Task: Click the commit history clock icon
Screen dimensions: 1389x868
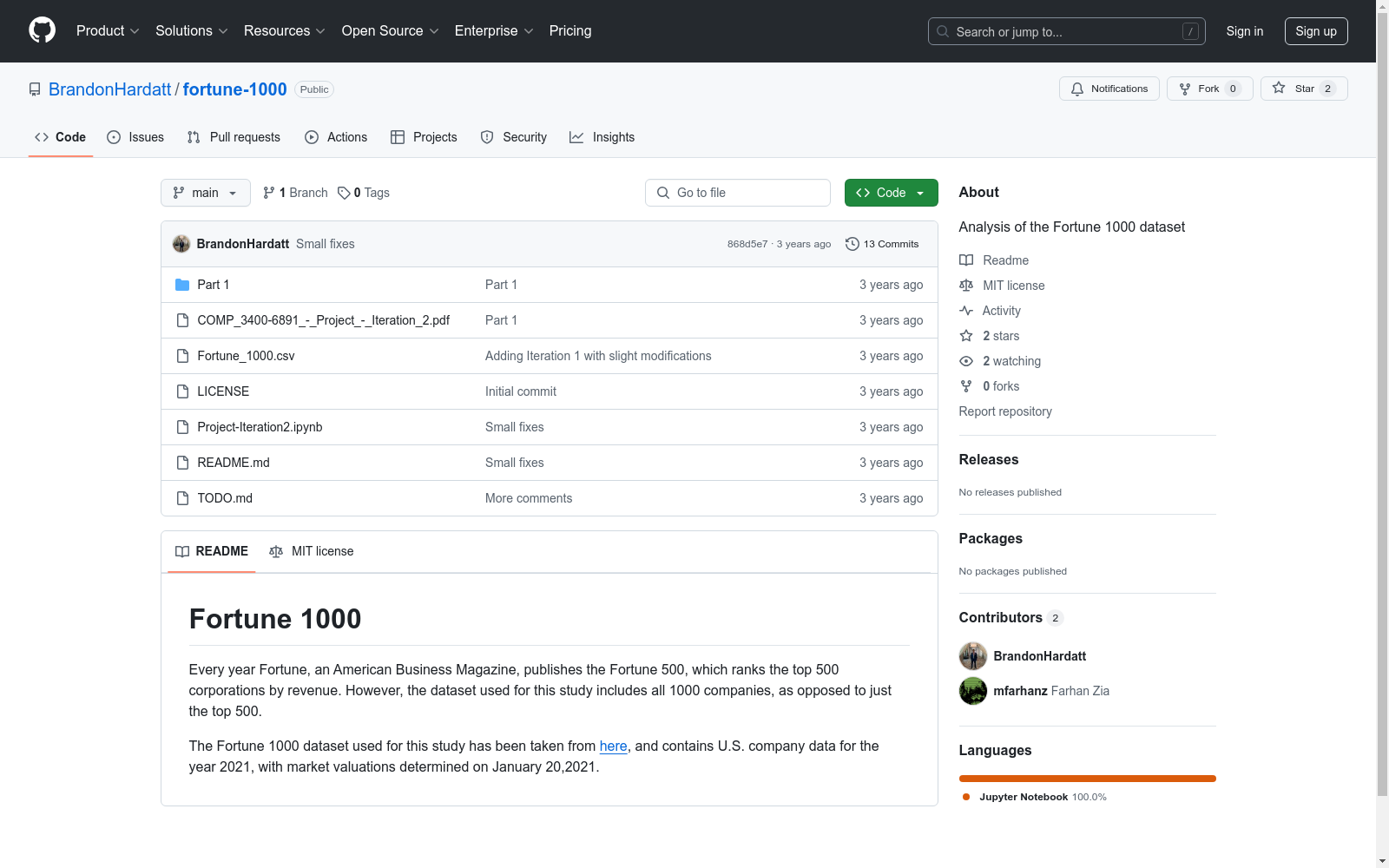Action: point(852,244)
